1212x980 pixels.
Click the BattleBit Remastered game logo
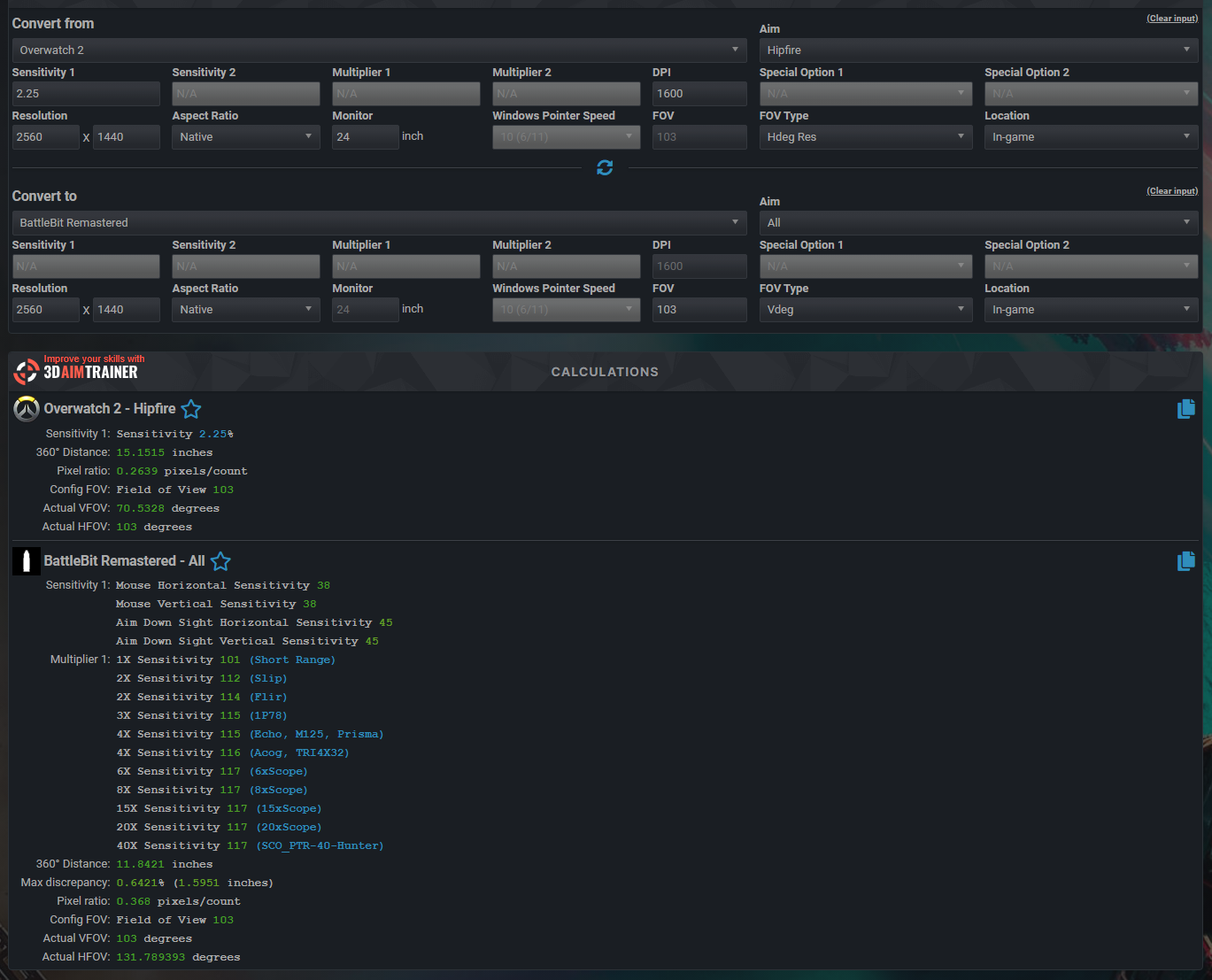coord(27,560)
